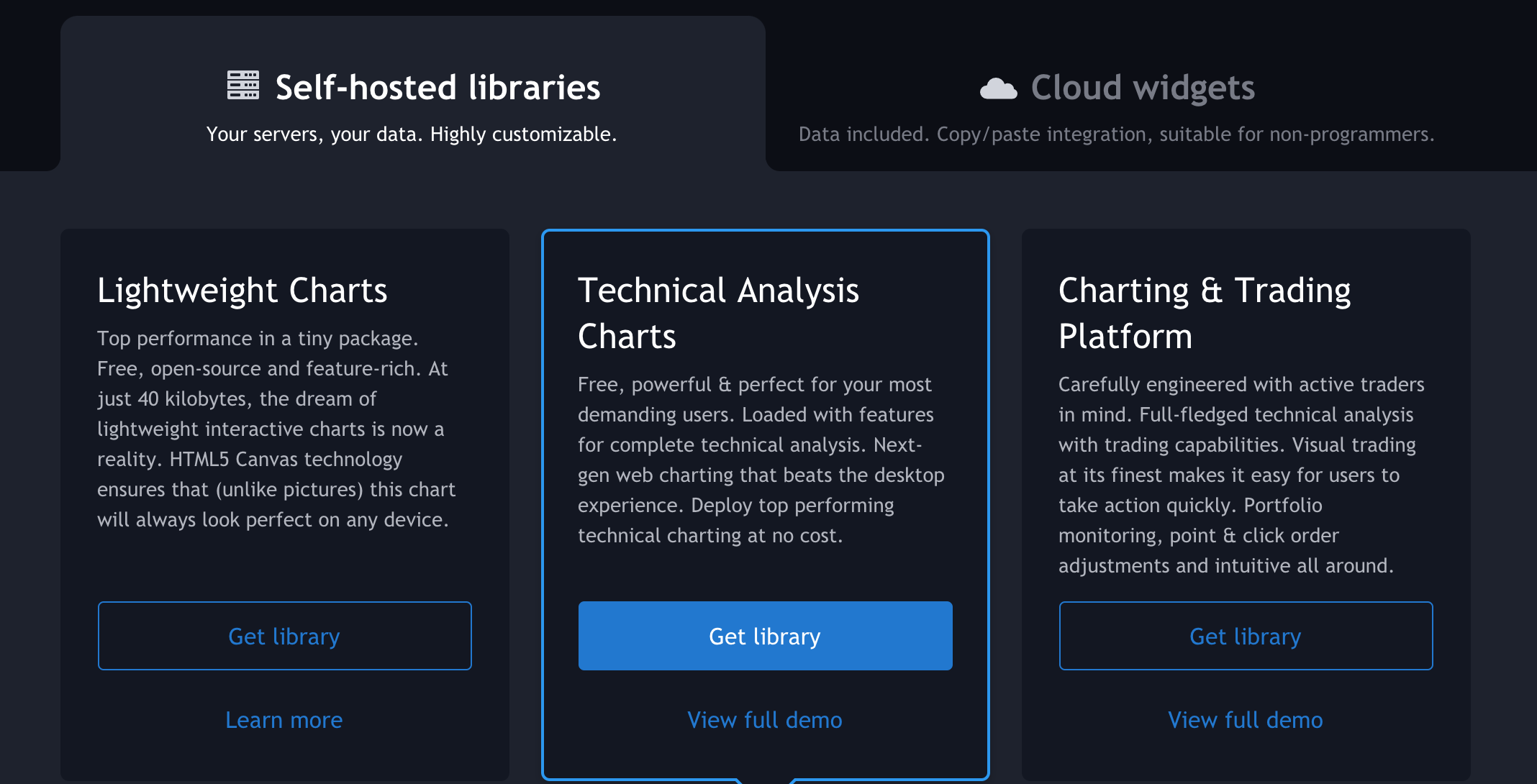Click the 'Your servers, your data' subtitle
The width and height of the screenshot is (1537, 784).
(412, 135)
